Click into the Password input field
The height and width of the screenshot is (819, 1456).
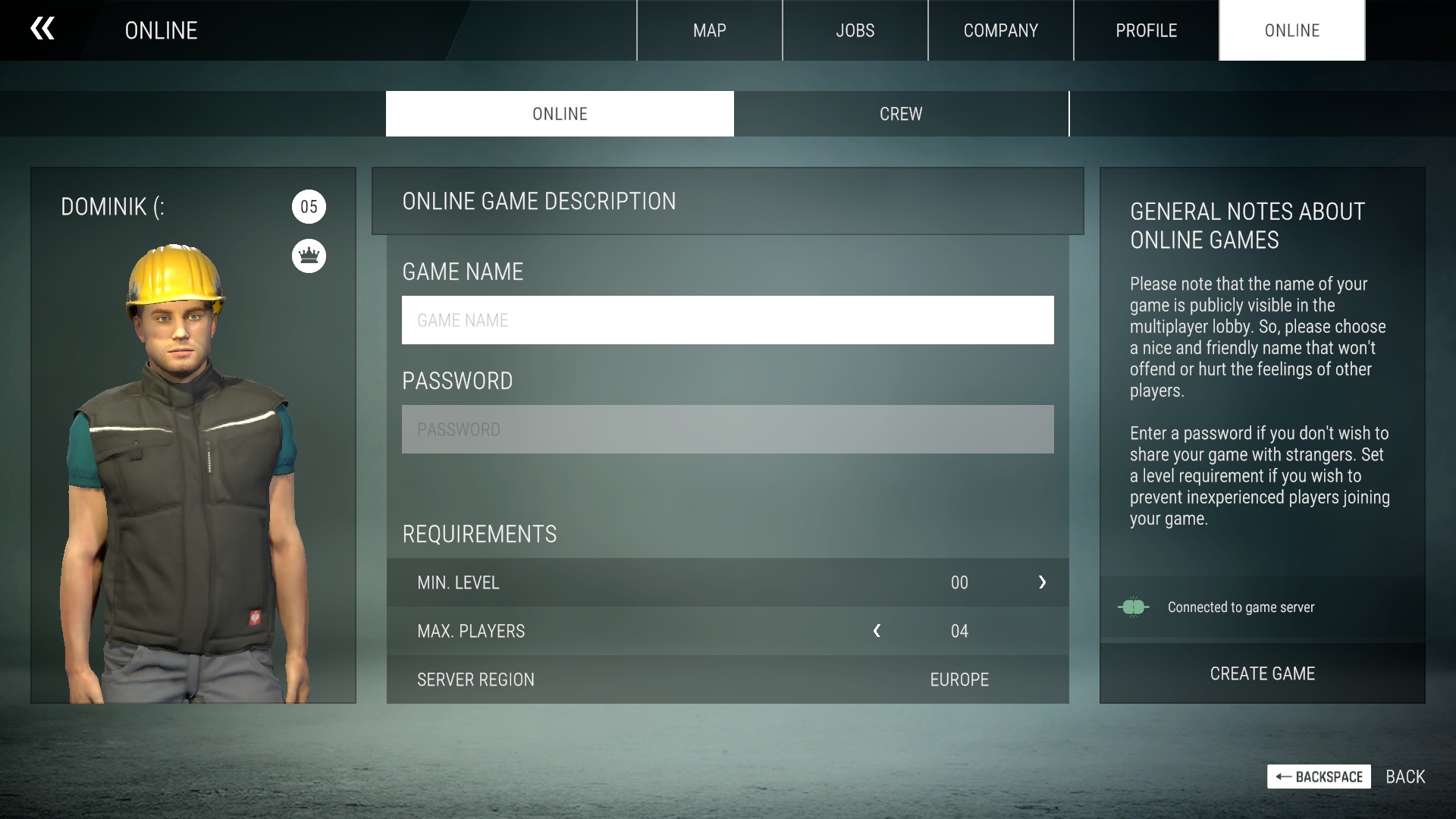(x=727, y=429)
